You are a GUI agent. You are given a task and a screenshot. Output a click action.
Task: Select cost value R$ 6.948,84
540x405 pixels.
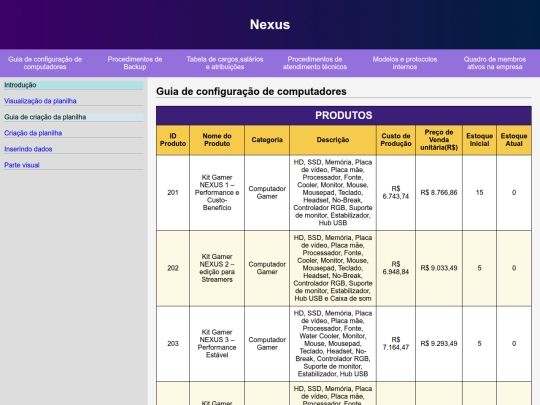(396, 268)
